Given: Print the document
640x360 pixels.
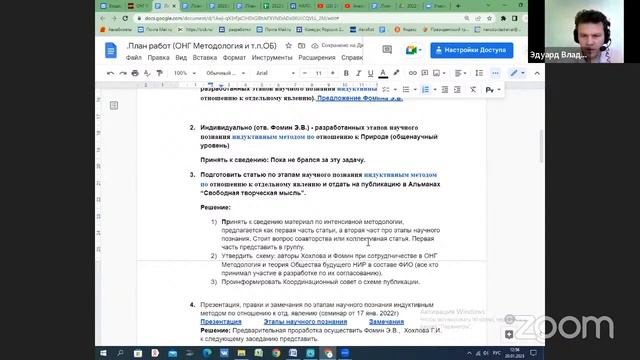Looking at the screenshot, I should (x=135, y=73).
